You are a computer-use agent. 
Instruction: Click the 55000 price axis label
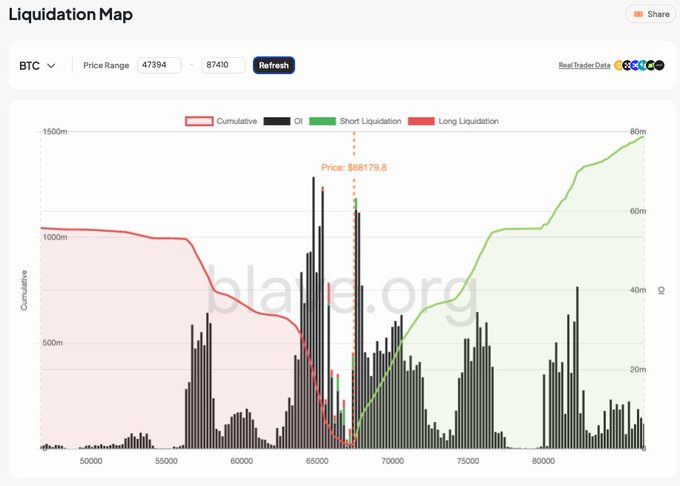coord(166,461)
